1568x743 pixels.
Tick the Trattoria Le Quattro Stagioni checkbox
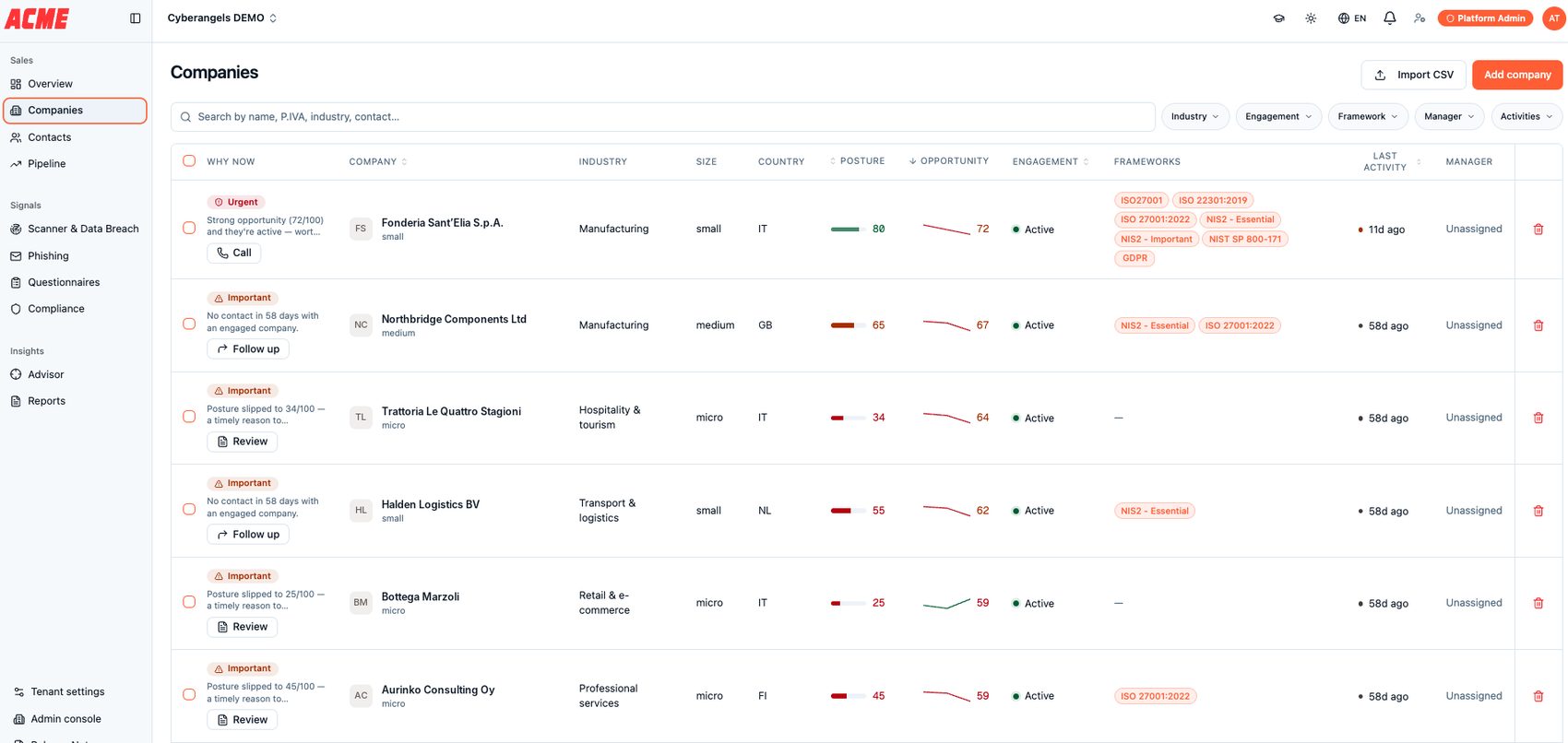(x=189, y=417)
